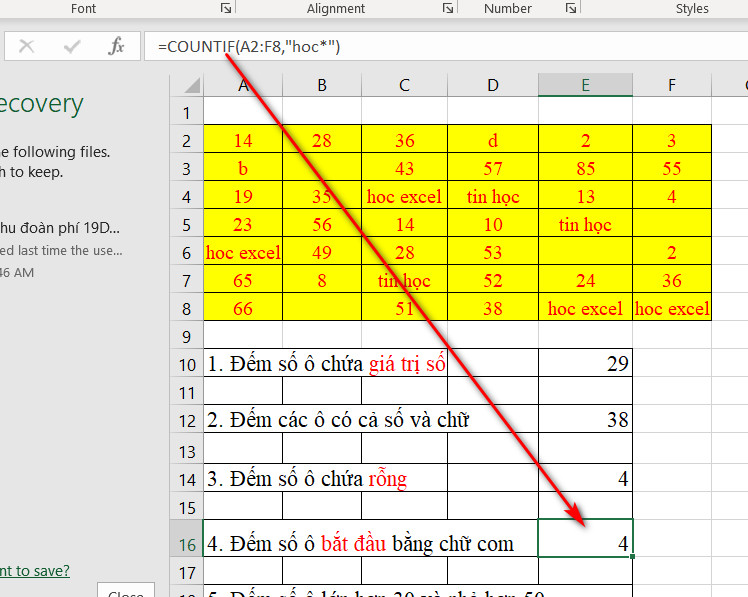
Task: Click label '1. Đếm số ô chứa giá trị số'
Action: point(326,364)
